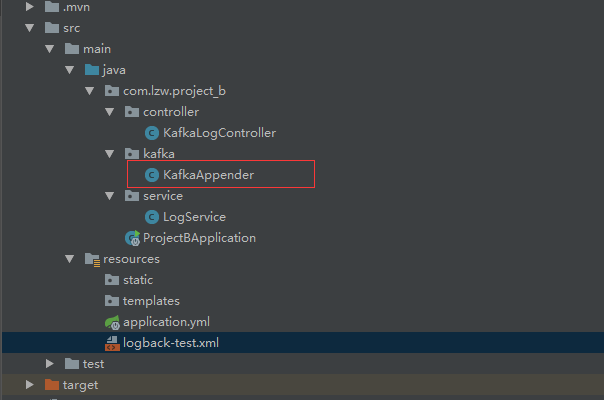Select the kafka package name
Screen dimensions: 604x400
tap(159, 154)
